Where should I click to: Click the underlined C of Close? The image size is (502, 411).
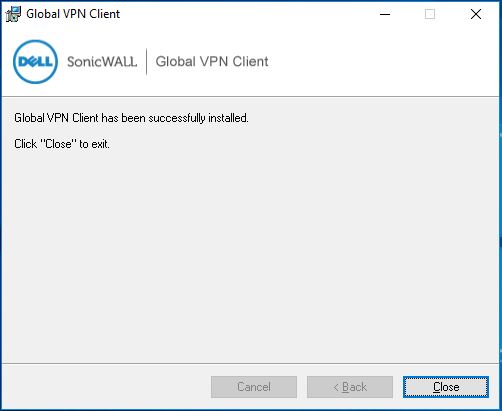437,387
